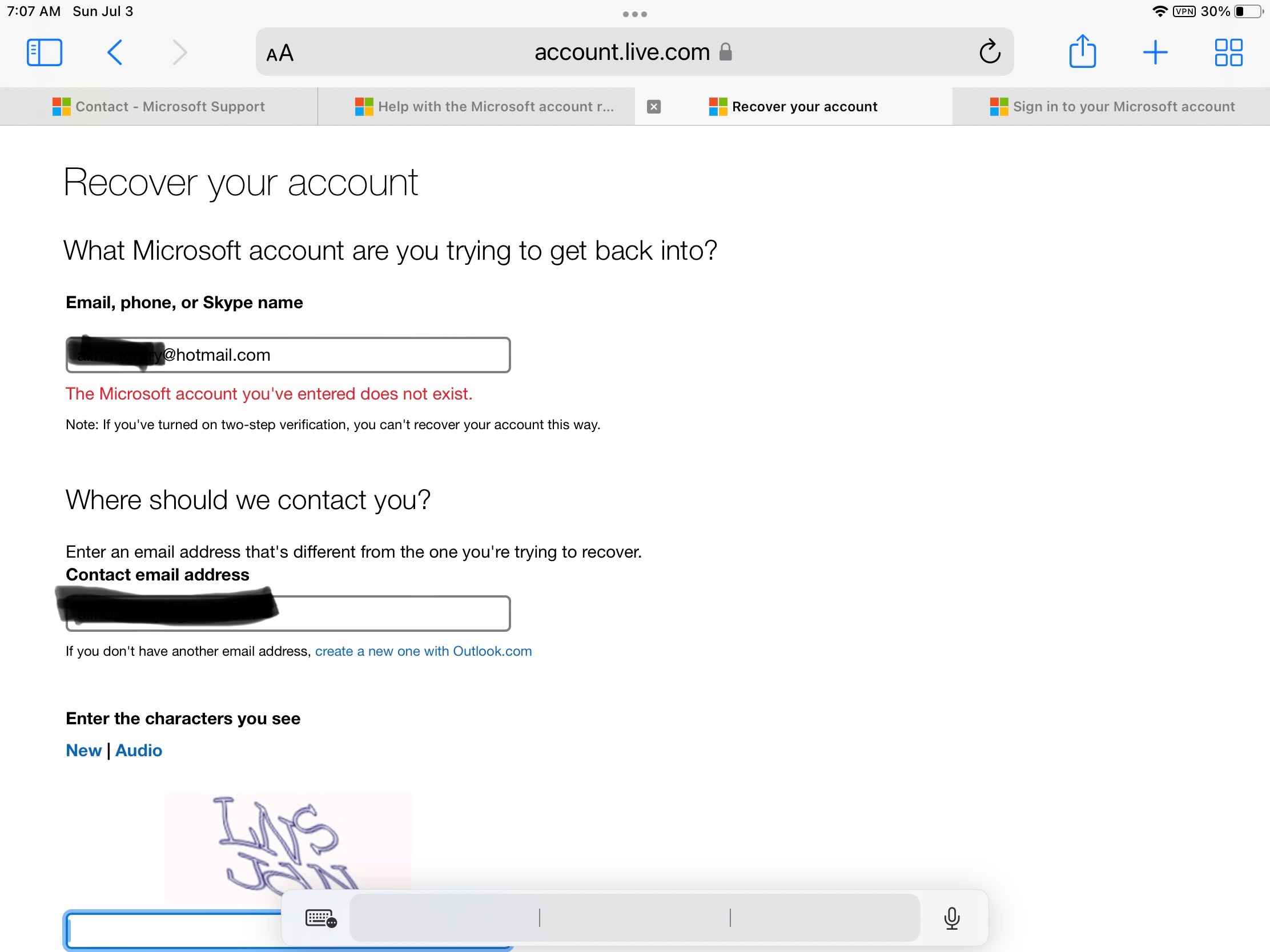Tap the keyboard icon in the floating bar
Viewport: 1270px width, 952px height.
coord(321,918)
